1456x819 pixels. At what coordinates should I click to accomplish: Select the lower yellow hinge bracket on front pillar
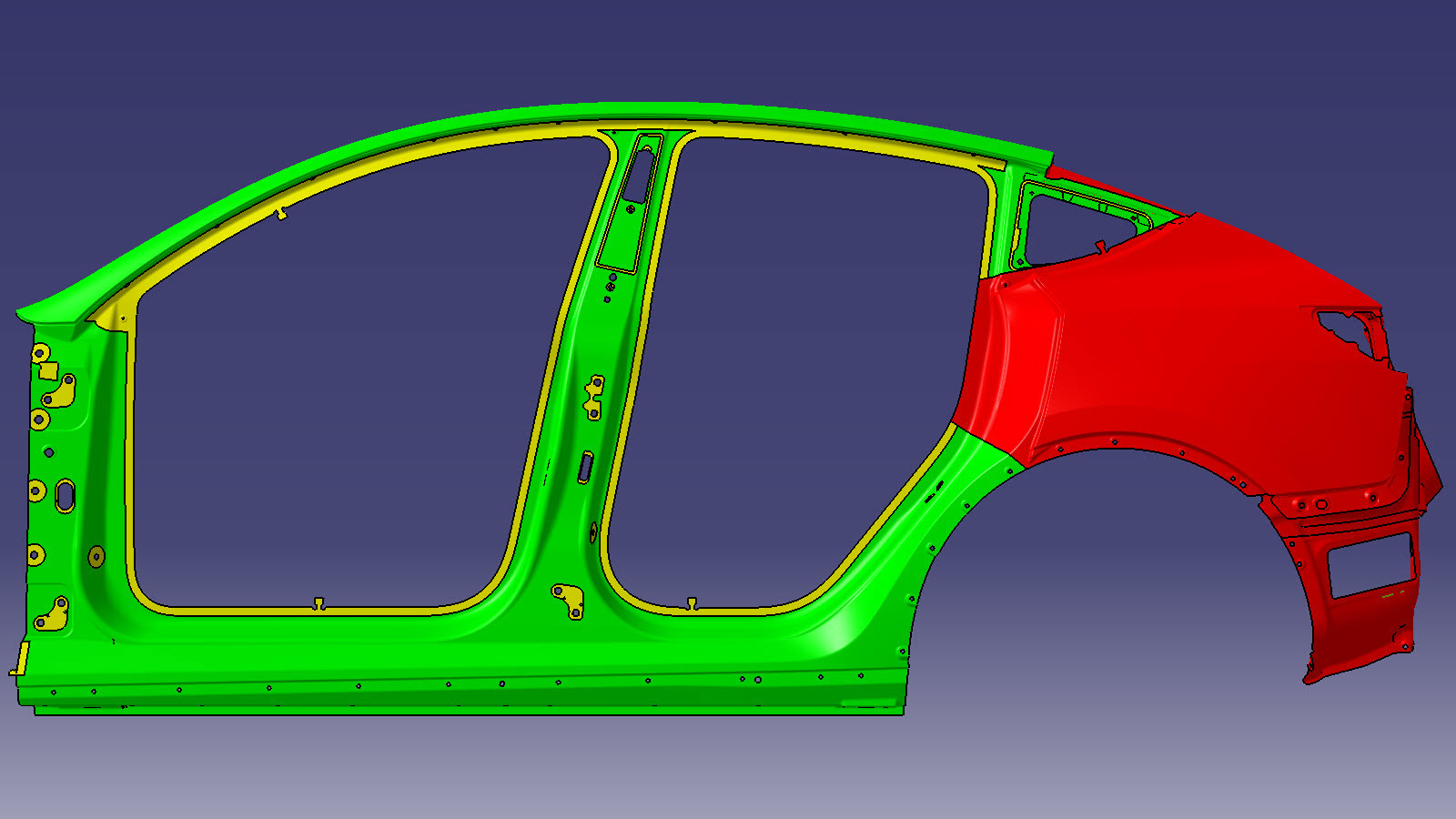[x=53, y=616]
